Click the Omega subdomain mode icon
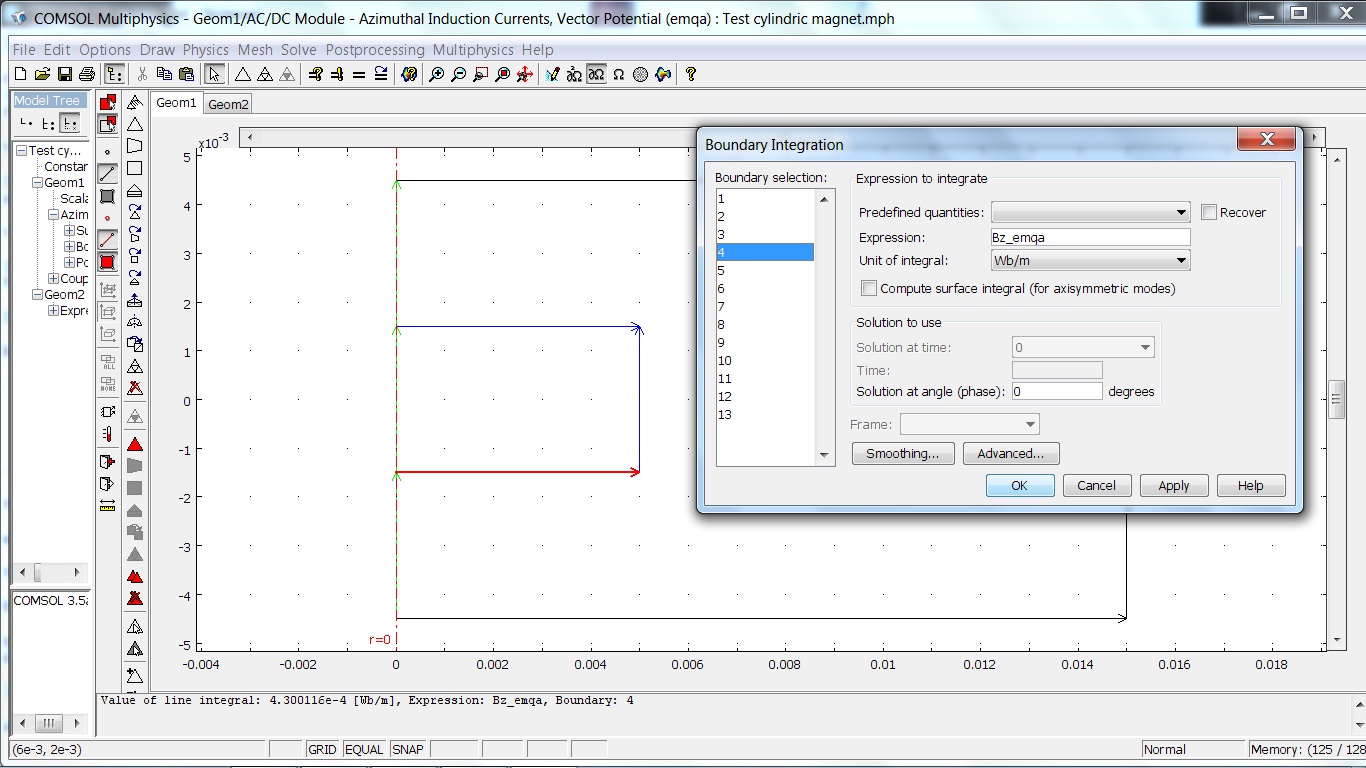 point(618,74)
